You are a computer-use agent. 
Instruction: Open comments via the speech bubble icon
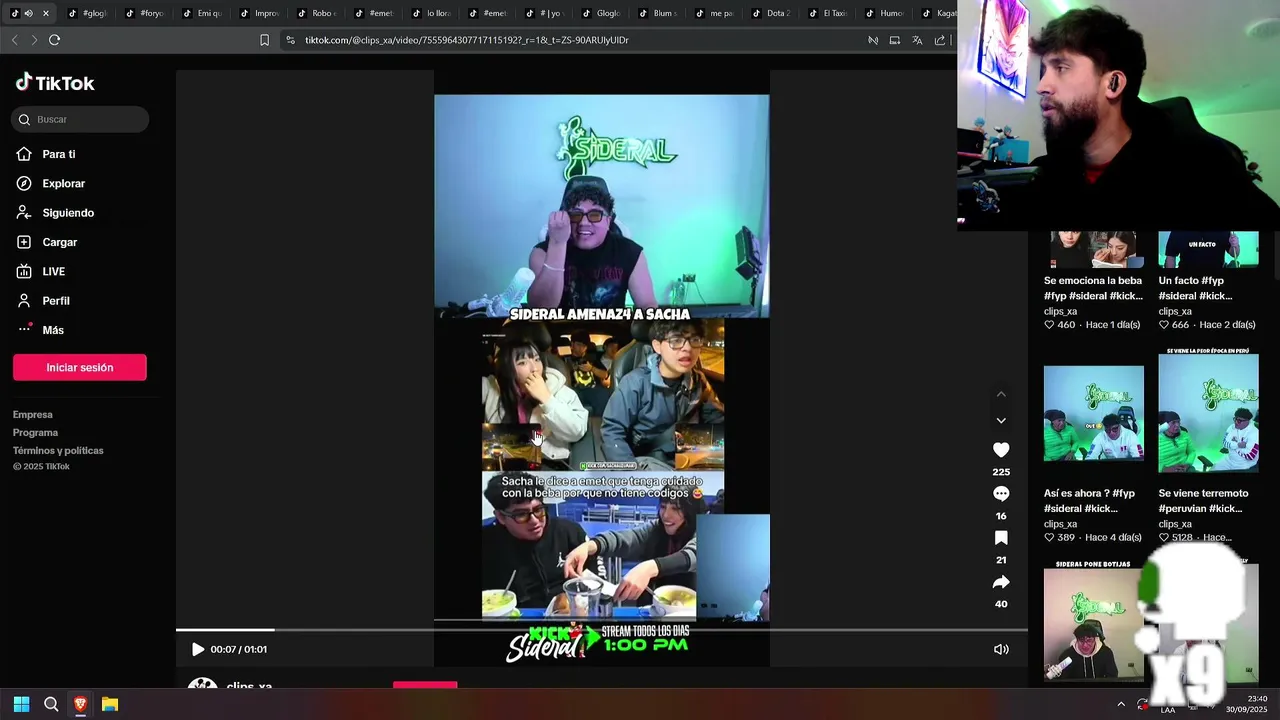1001,494
